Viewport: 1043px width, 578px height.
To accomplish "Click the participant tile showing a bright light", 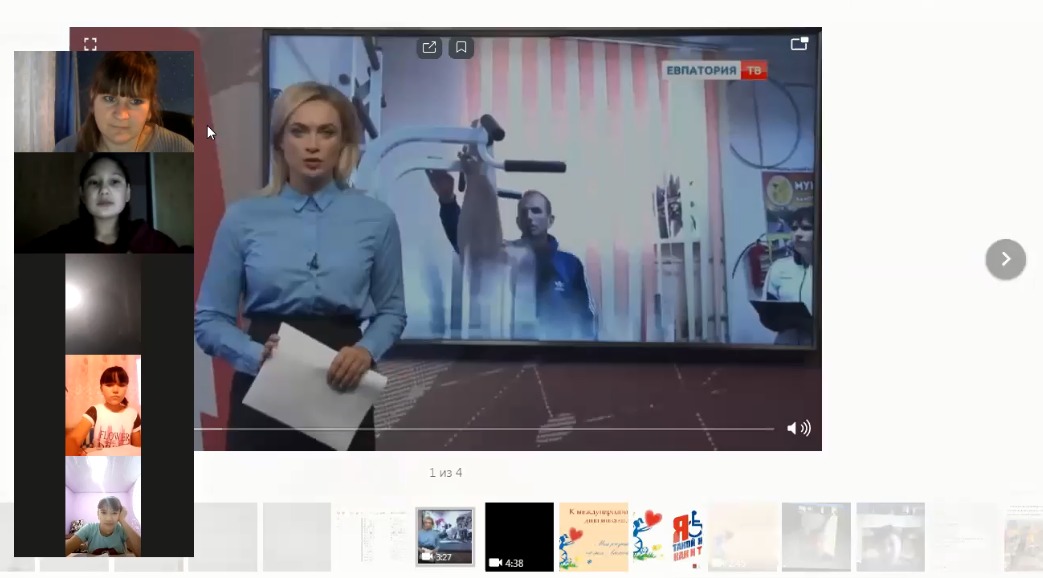I will 103,304.
